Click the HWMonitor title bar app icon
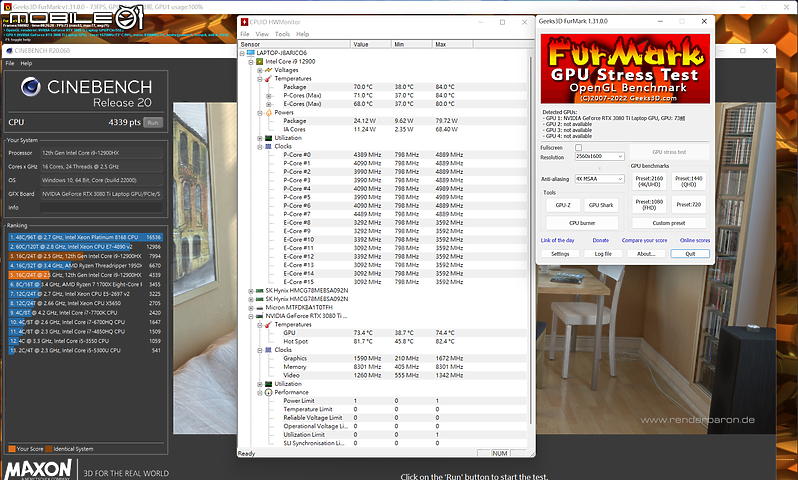Viewport: 798px width, 480px height. click(244, 22)
